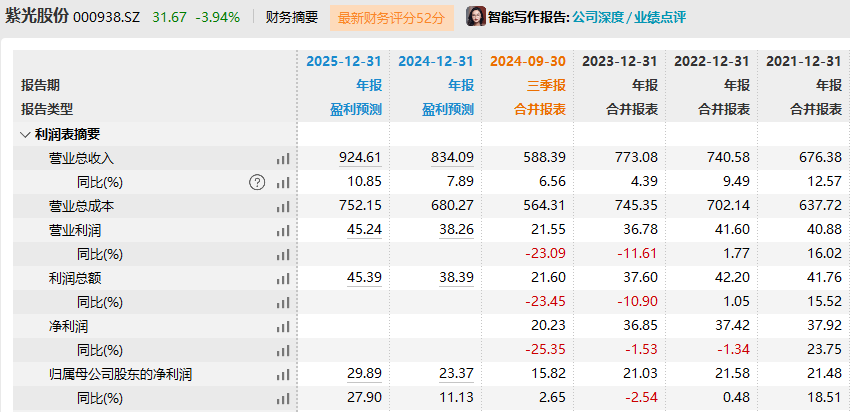
Task: Open the 财务摘要 tab
Action: coord(292,17)
